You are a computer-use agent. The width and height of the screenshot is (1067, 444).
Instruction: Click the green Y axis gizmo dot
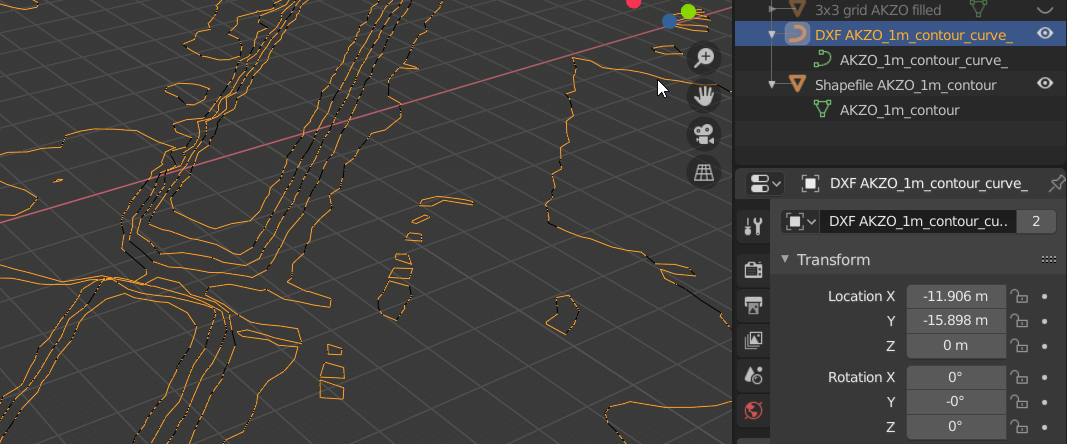click(688, 12)
